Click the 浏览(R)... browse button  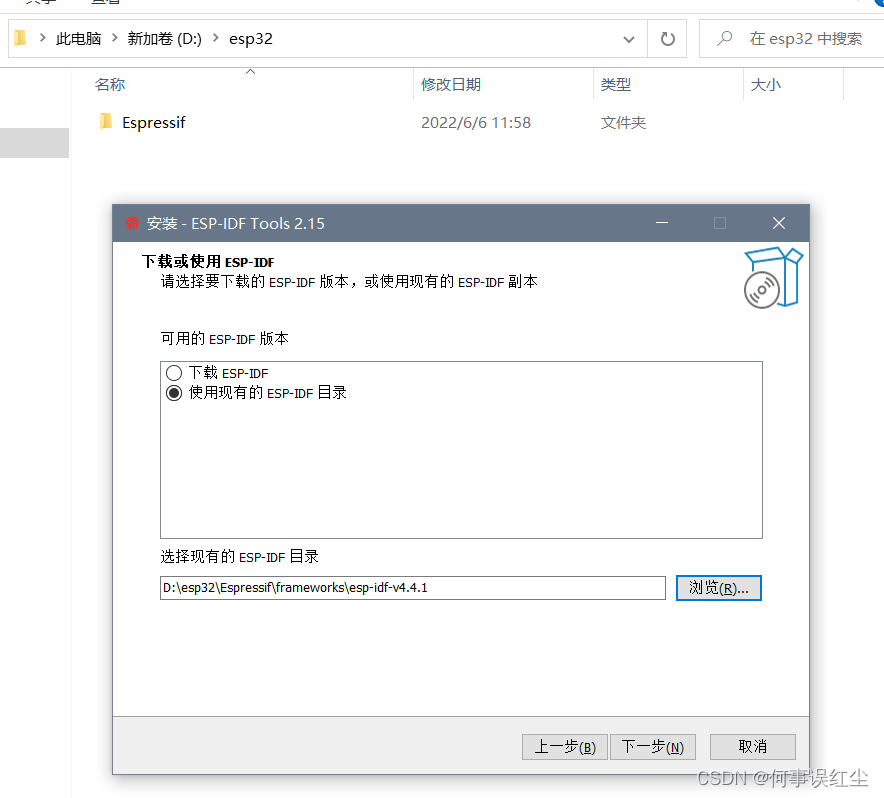[718, 588]
